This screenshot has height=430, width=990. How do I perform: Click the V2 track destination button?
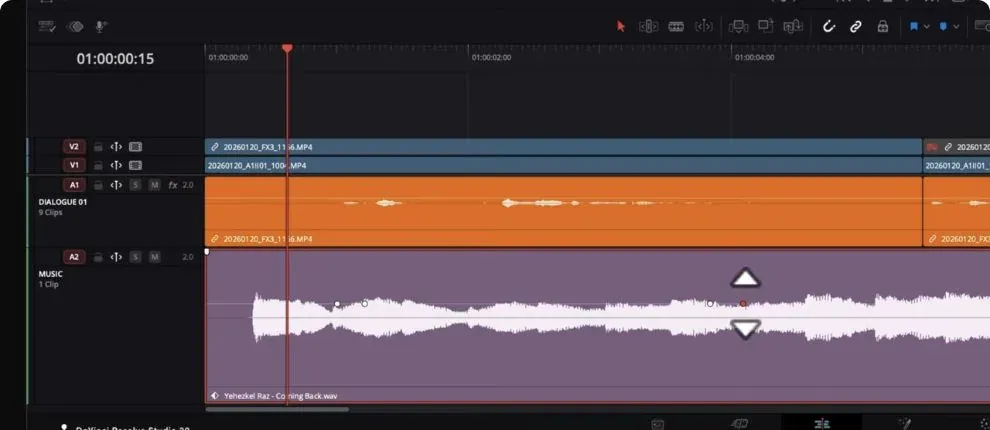click(74, 146)
